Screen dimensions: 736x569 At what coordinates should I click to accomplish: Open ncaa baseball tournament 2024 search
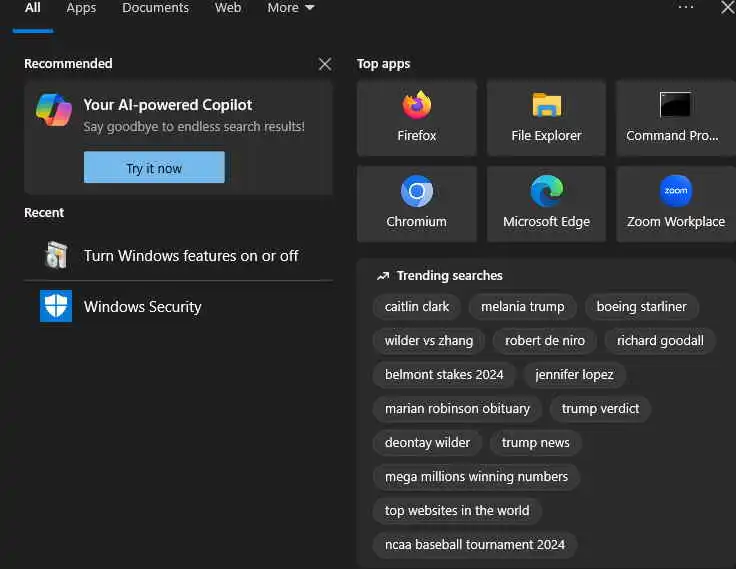[475, 545]
